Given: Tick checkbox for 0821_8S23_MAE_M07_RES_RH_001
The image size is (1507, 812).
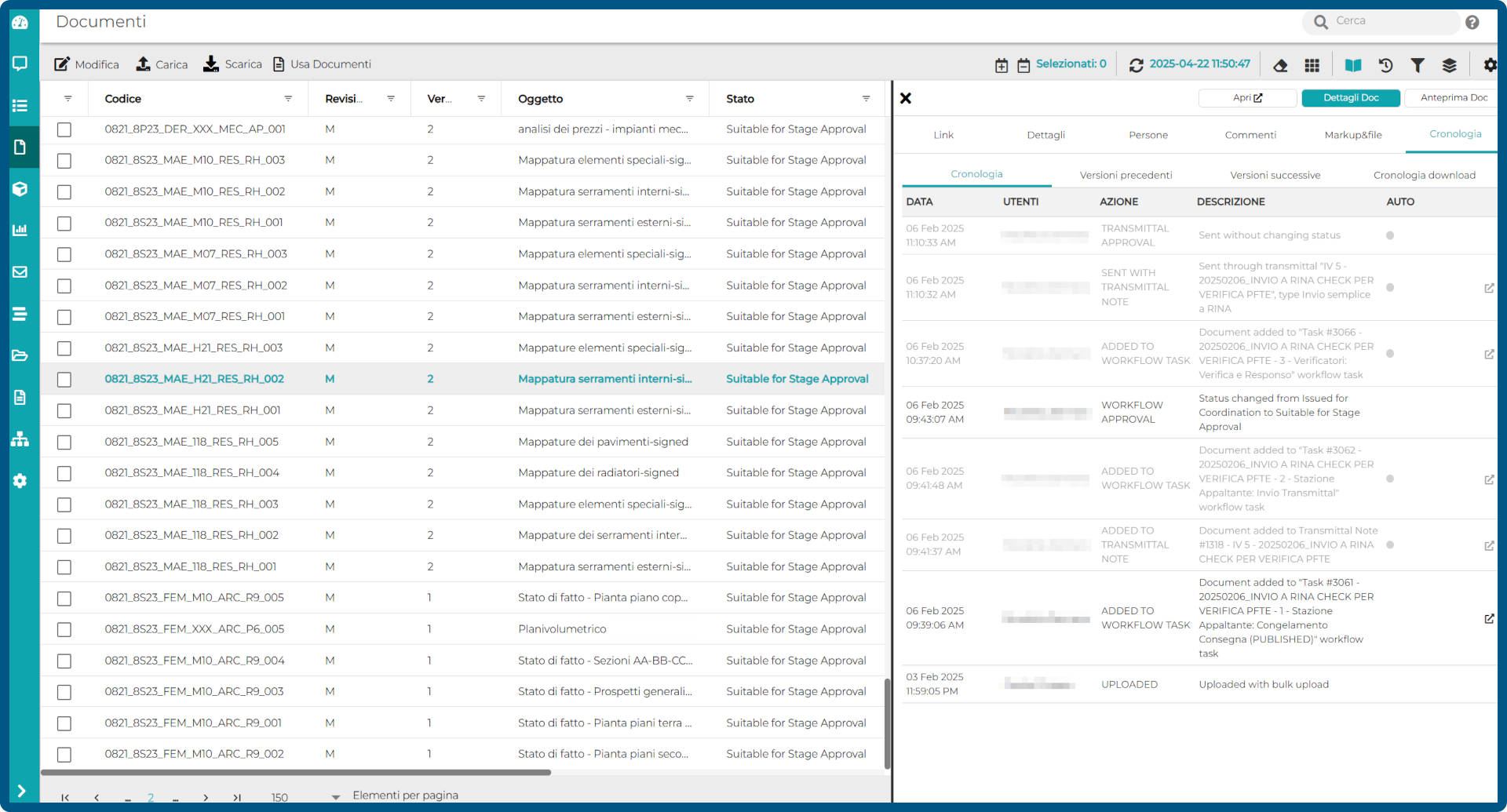Looking at the screenshot, I should click(x=64, y=317).
